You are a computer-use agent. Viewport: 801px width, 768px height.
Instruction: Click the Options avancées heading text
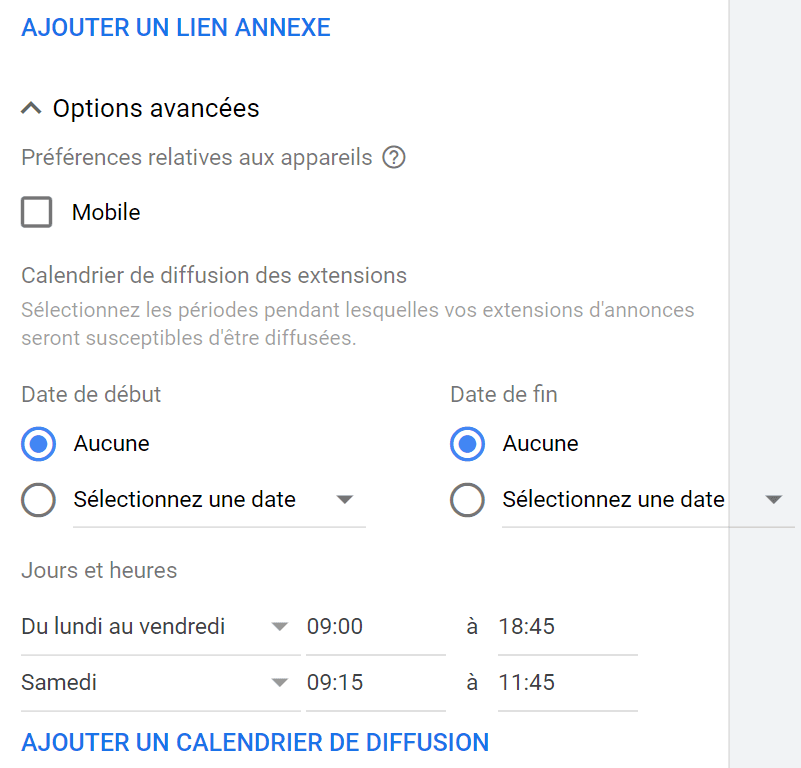tap(156, 108)
